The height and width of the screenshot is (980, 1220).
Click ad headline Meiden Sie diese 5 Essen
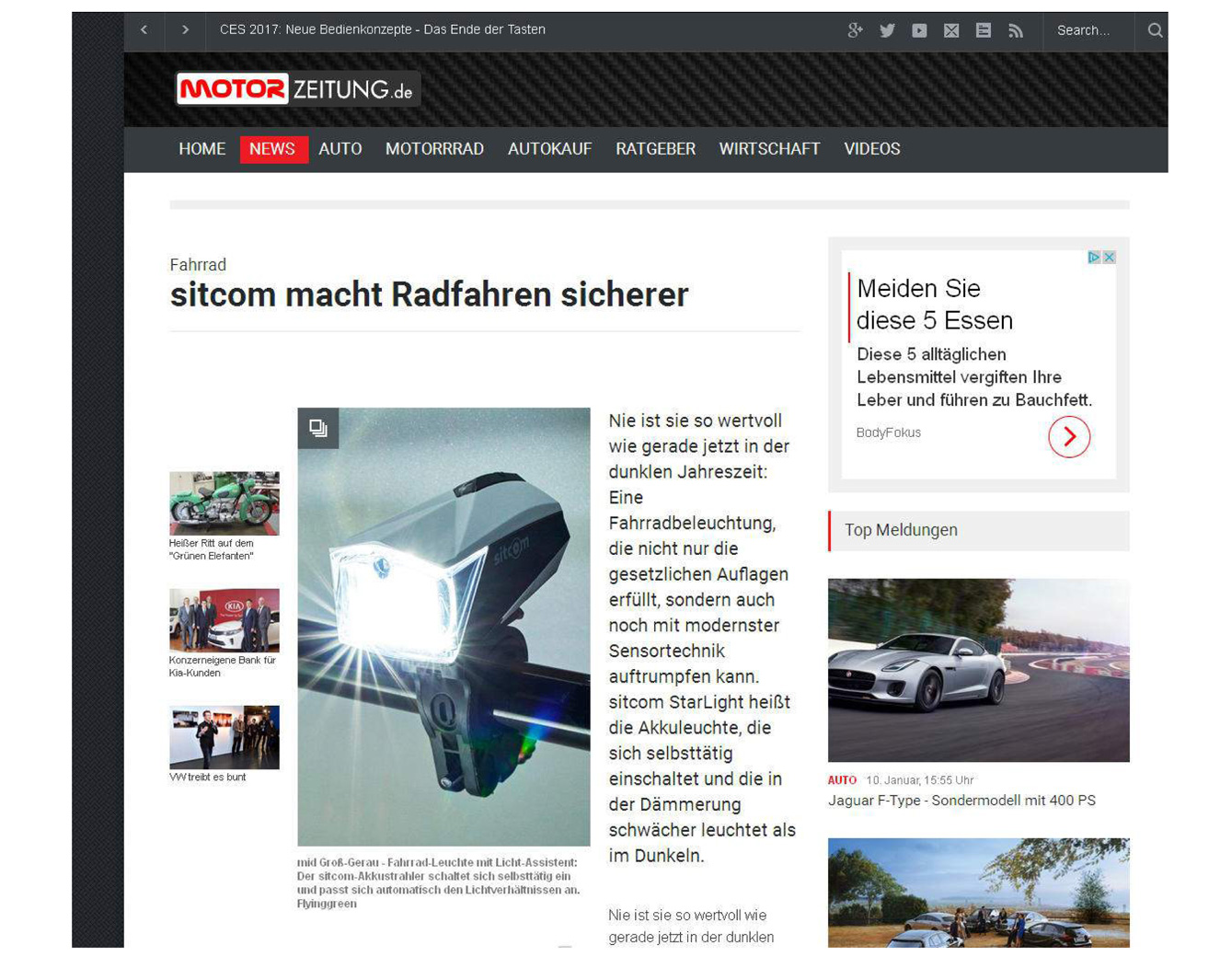pos(935,305)
